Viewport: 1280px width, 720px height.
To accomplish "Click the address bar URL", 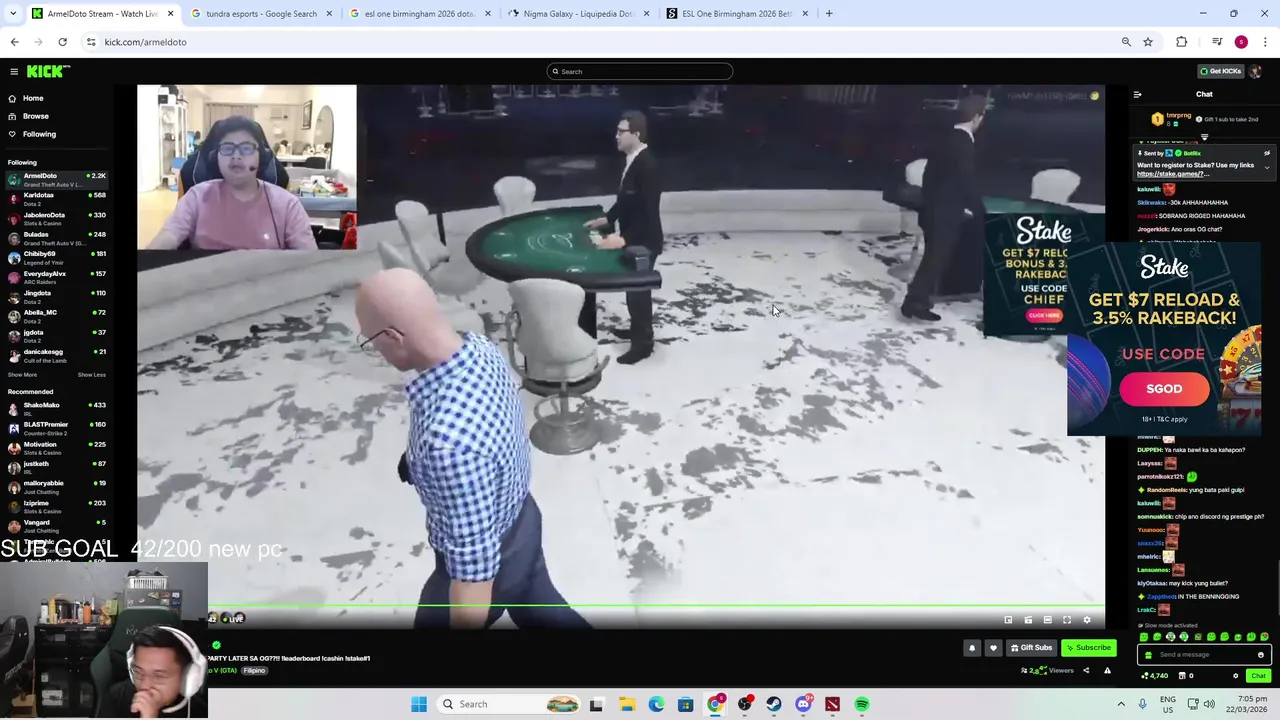I will pos(145,42).
